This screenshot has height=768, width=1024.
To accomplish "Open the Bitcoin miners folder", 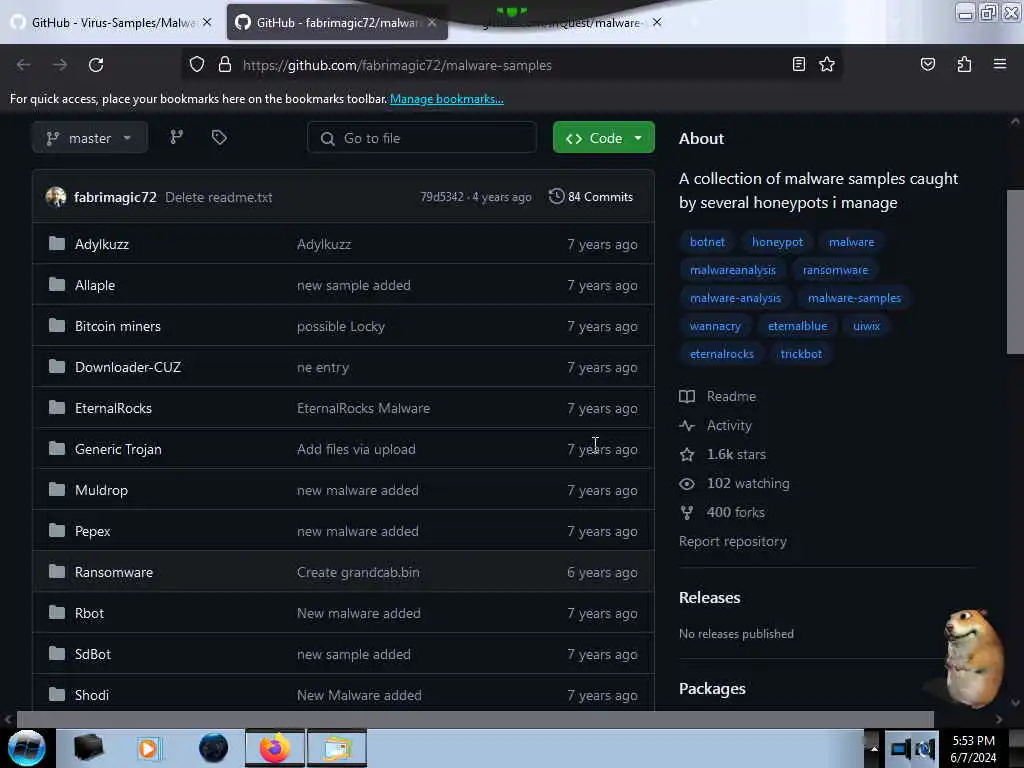I will tap(118, 326).
